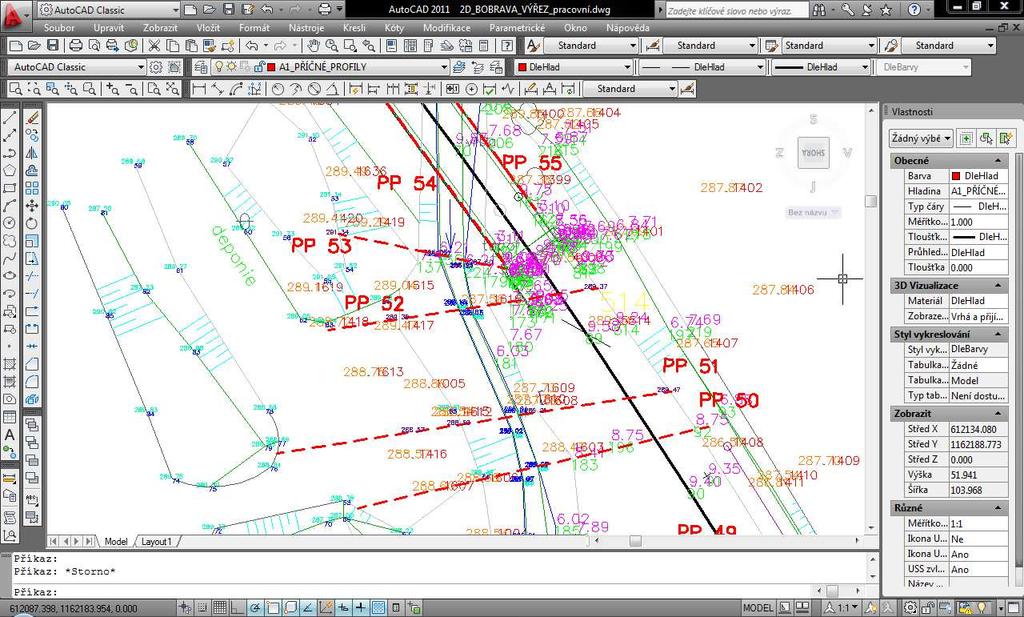Activate the Pan hand tool
1024x617 pixels.
(x=313, y=46)
